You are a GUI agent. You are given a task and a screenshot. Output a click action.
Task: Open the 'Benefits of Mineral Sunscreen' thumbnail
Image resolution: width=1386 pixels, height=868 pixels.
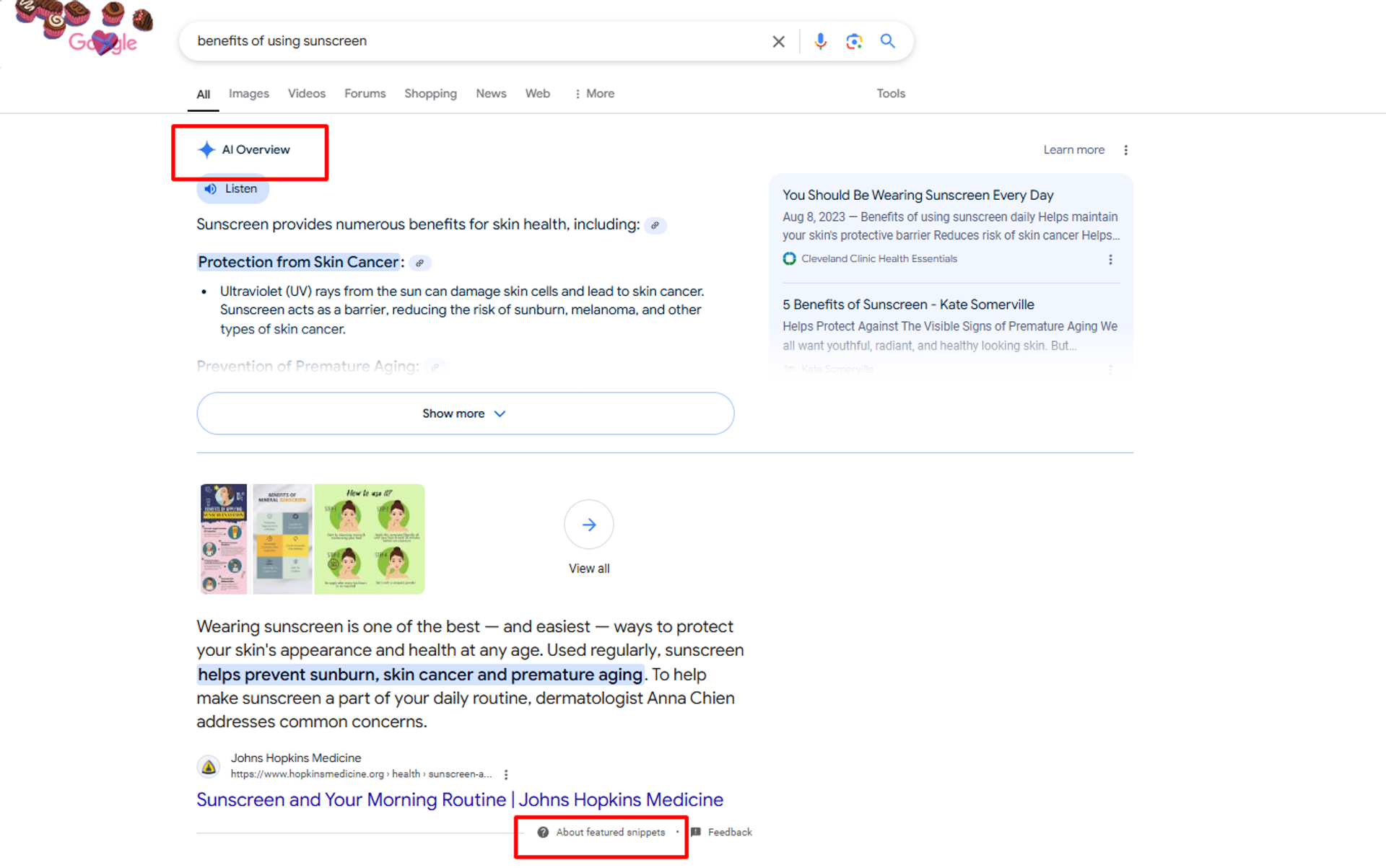pyautogui.click(x=282, y=539)
